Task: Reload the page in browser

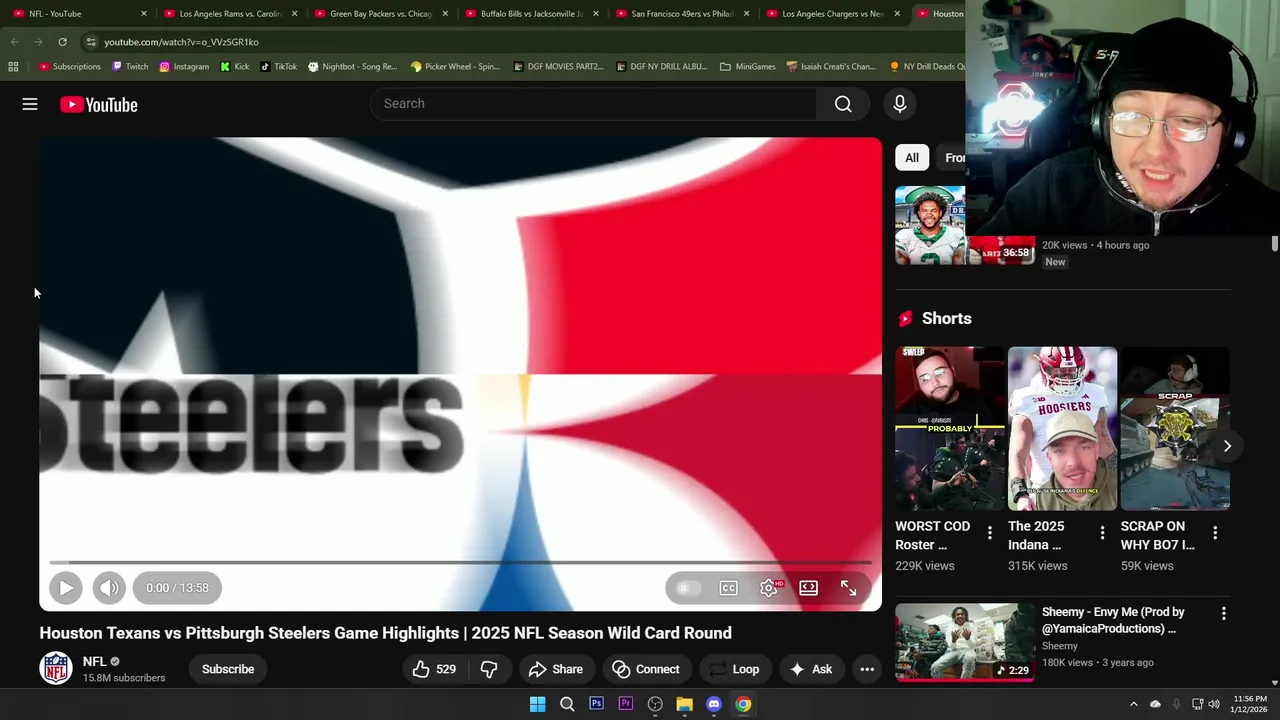Action: (62, 42)
